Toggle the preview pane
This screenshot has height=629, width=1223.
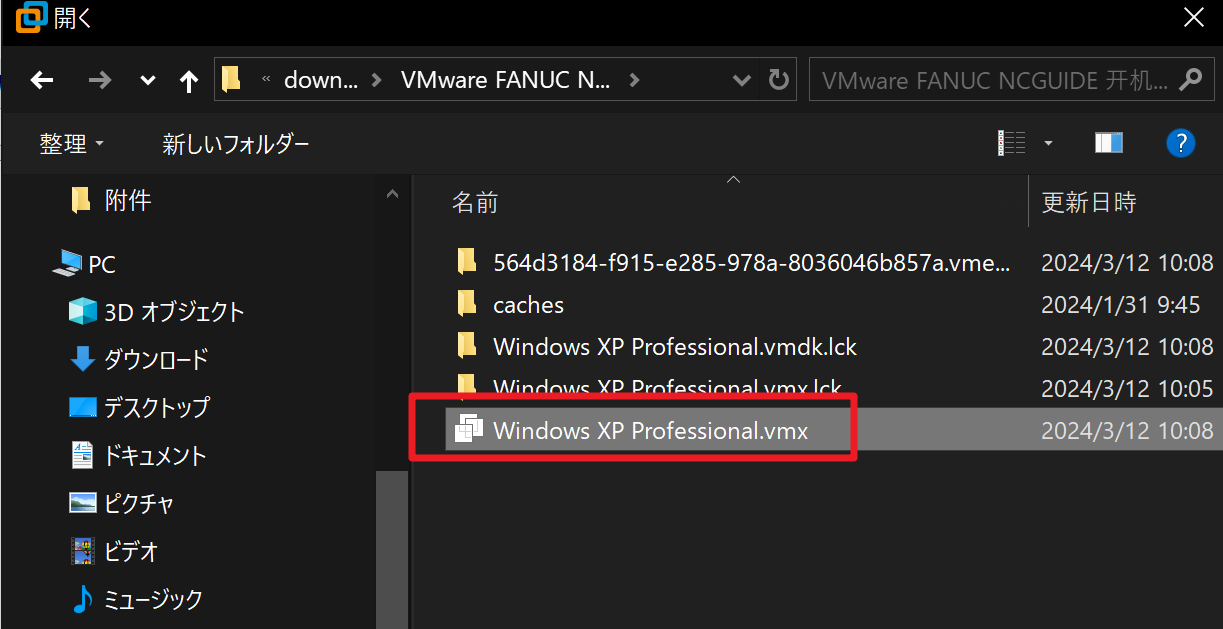click(1109, 143)
